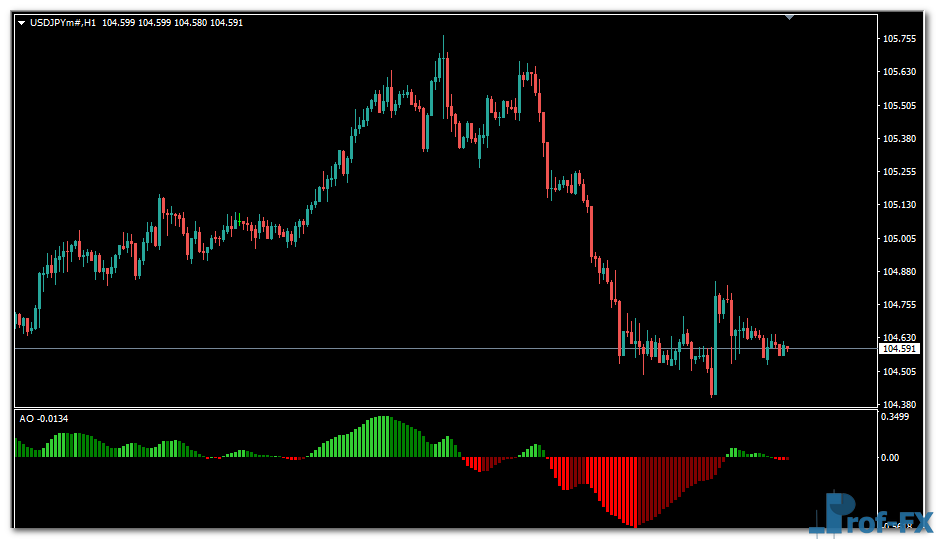Click the chart shift triangle marker at top
936x539 pixels.
pos(790,17)
